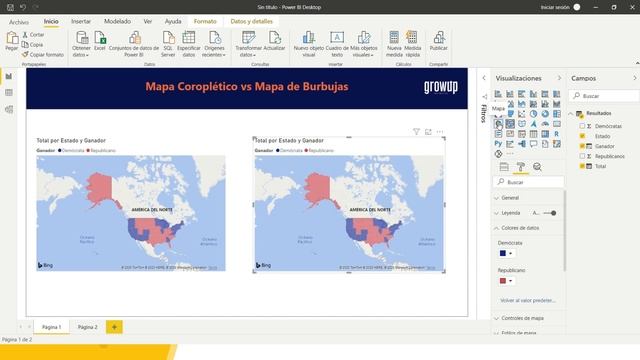This screenshot has height=360, width=640.
Task: Select the Pie chart visualization icon
Action: point(533,114)
